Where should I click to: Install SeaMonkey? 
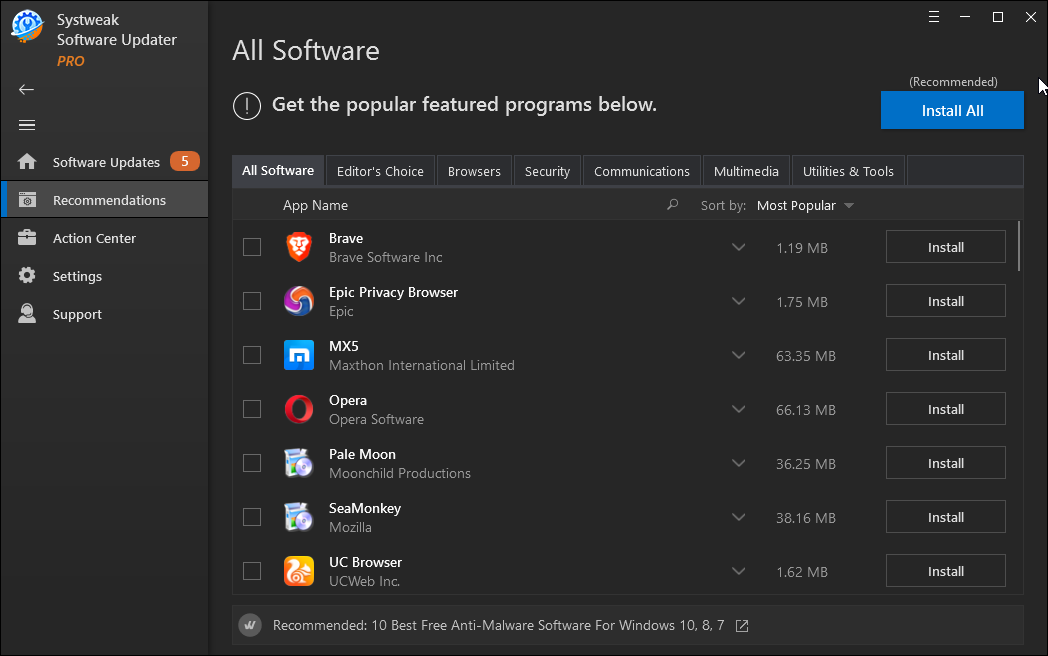(946, 517)
